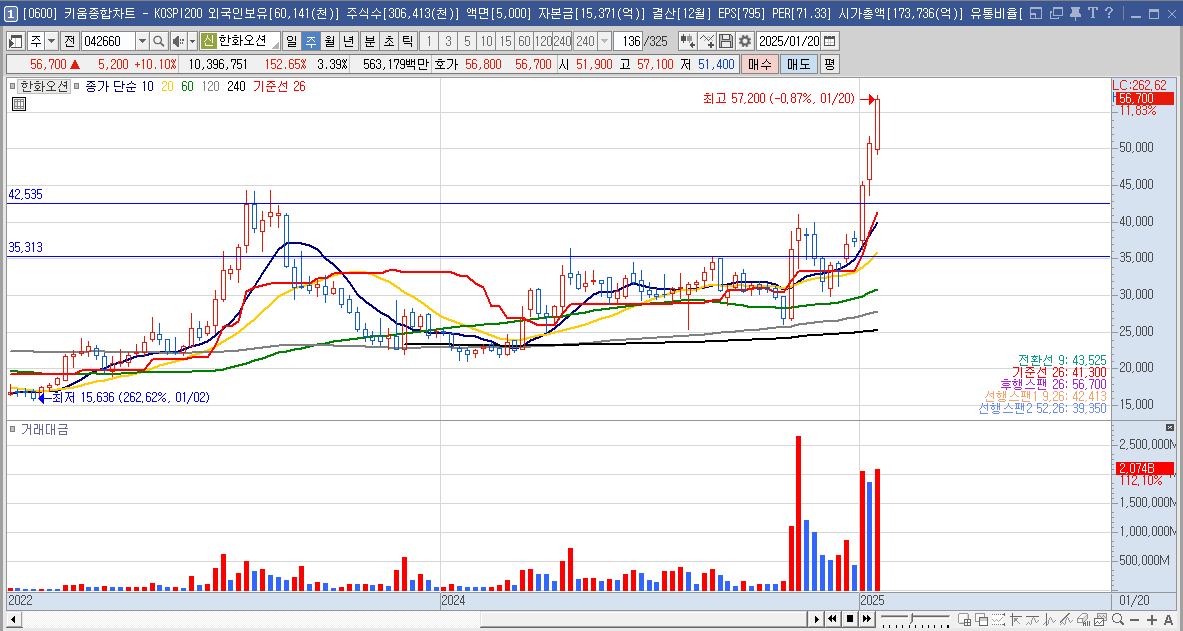1183x631 pixels.
Task: Select the 일 daily period
Action: click(x=291, y=42)
